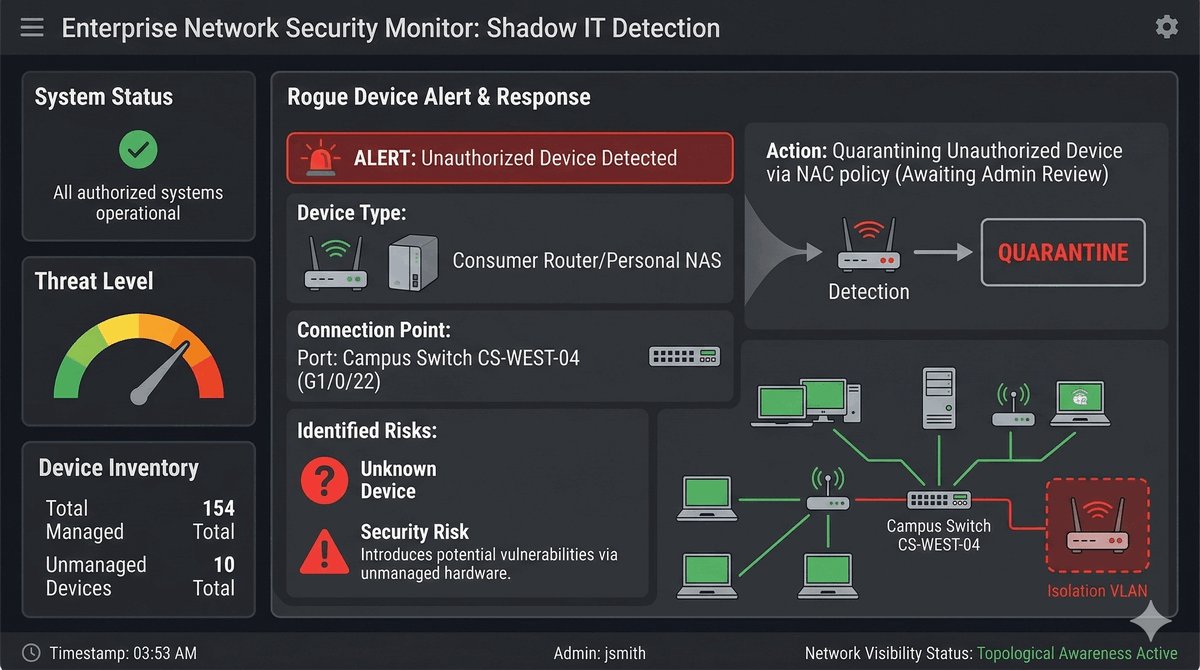Open the hamburger menu
1200x670 pixels.
coord(32,27)
